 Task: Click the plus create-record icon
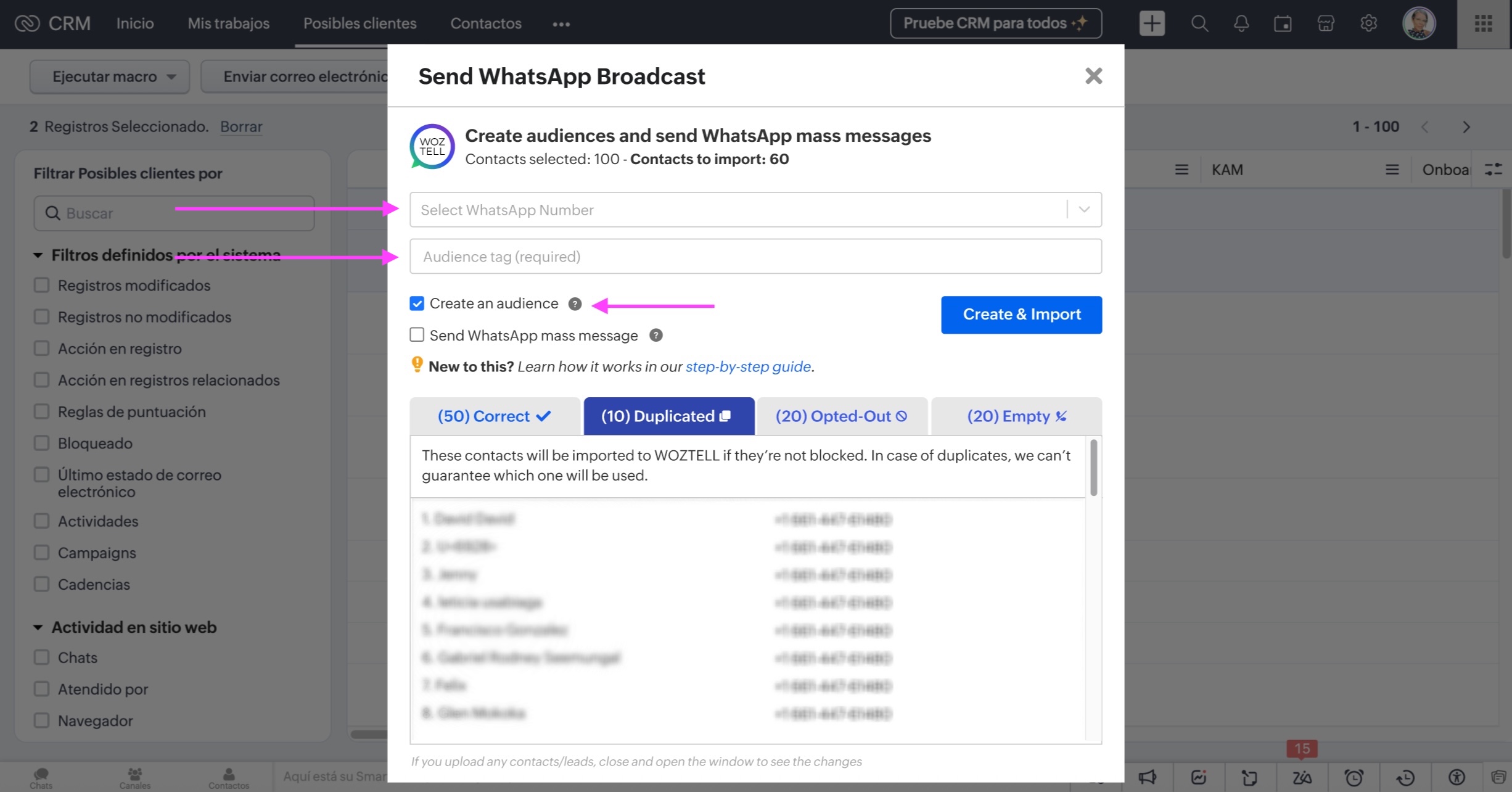coord(1152,23)
